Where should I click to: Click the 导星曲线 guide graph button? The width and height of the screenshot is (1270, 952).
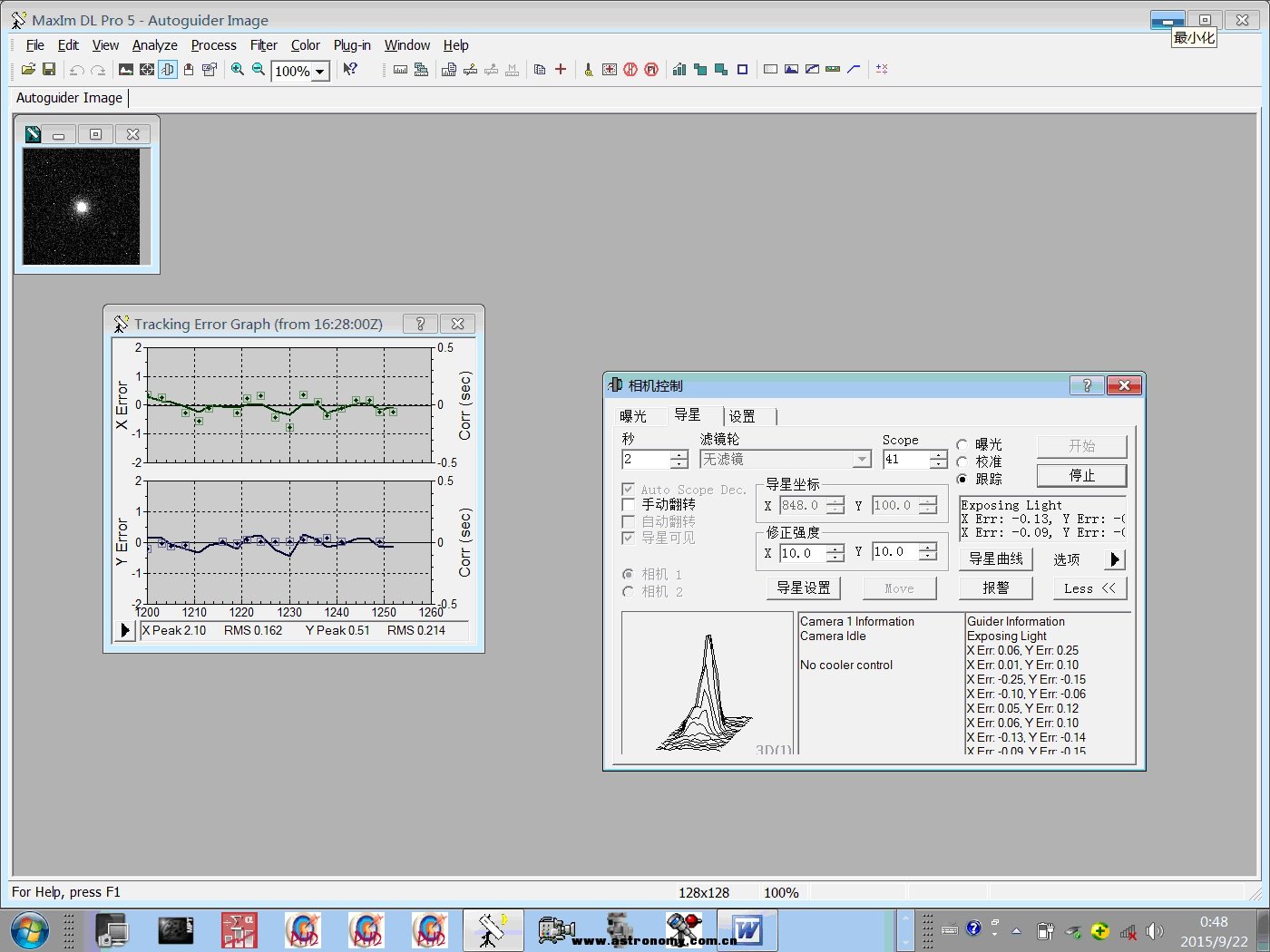[x=996, y=559]
